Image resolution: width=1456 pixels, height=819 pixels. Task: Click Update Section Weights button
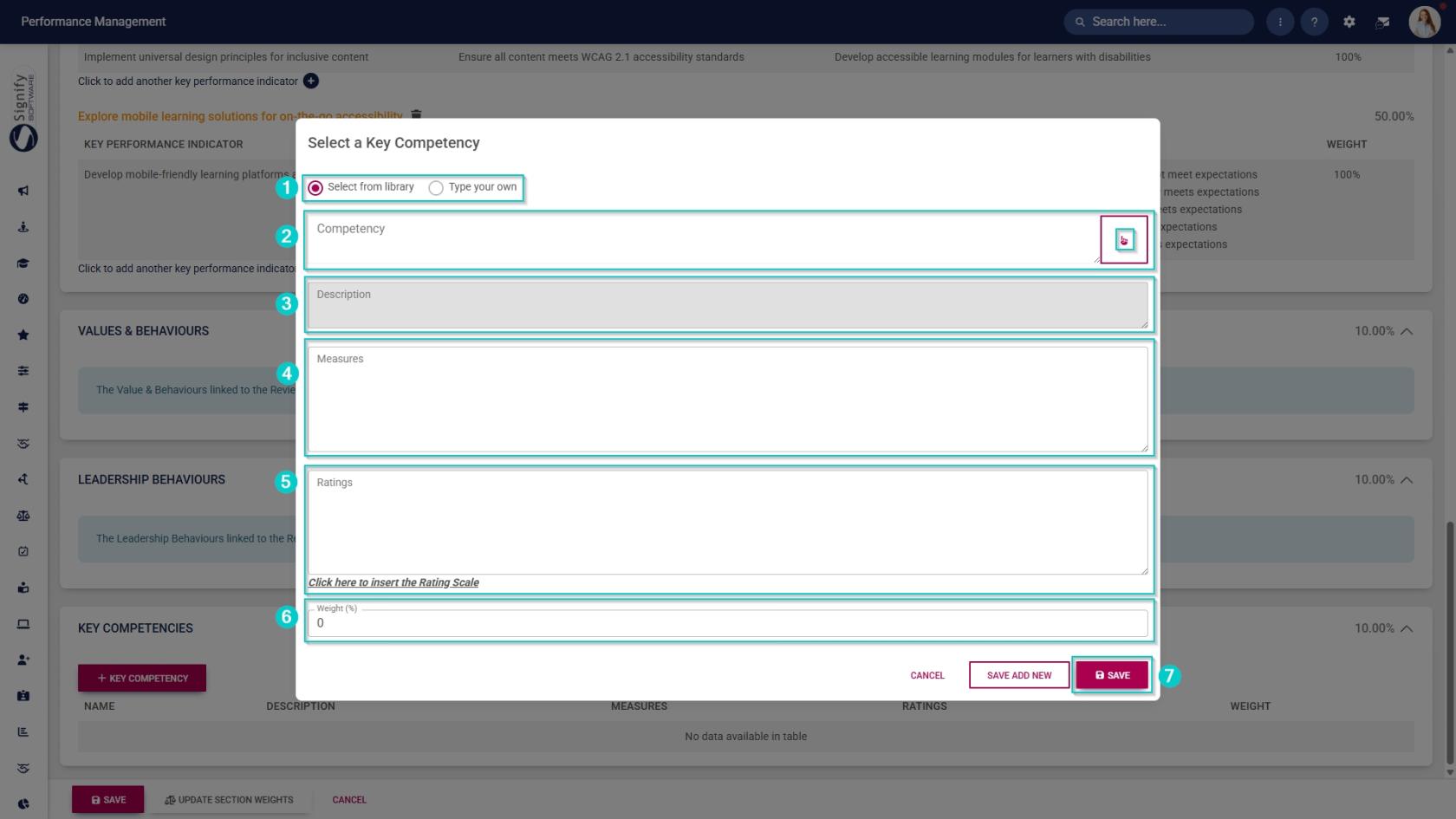pos(229,800)
